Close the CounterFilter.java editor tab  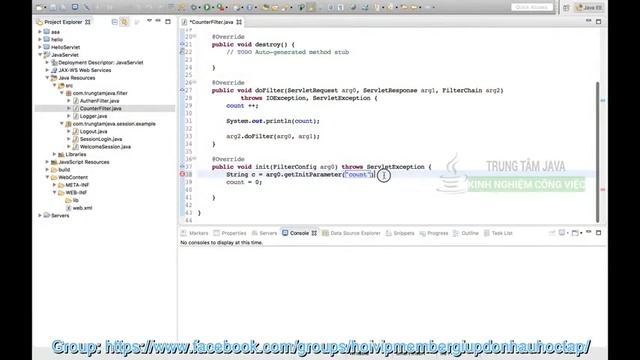[239, 22]
